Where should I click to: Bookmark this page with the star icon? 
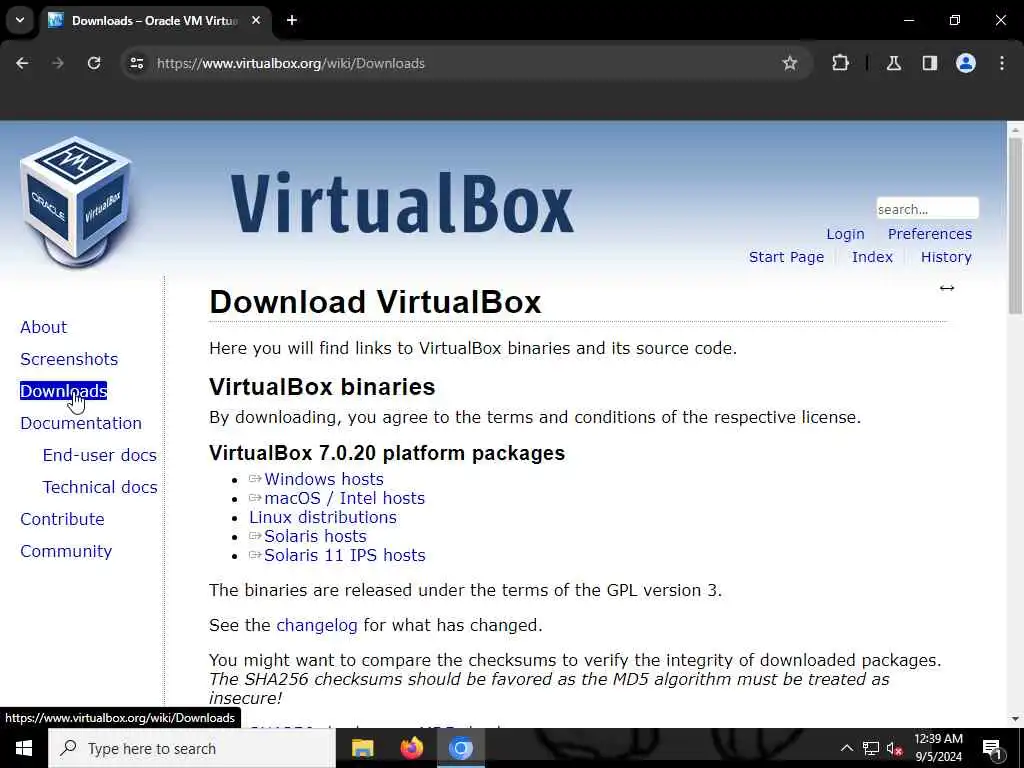(x=790, y=63)
